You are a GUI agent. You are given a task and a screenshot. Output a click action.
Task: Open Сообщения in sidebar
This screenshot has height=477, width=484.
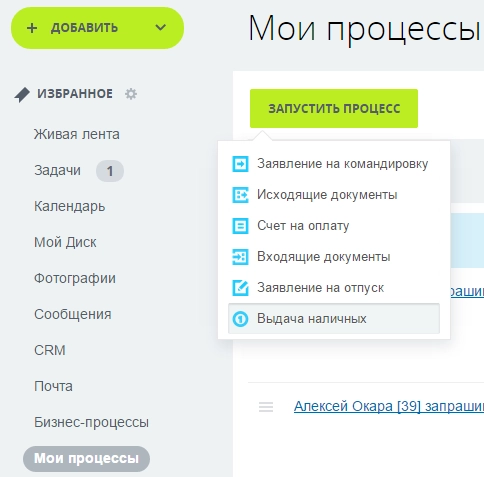[x=73, y=314]
